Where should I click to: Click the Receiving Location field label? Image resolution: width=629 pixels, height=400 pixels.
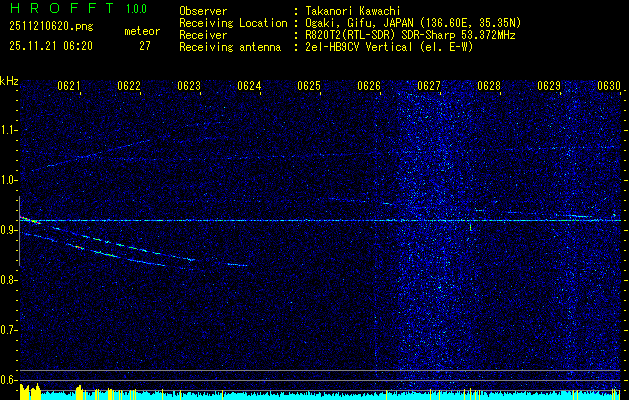point(233,23)
